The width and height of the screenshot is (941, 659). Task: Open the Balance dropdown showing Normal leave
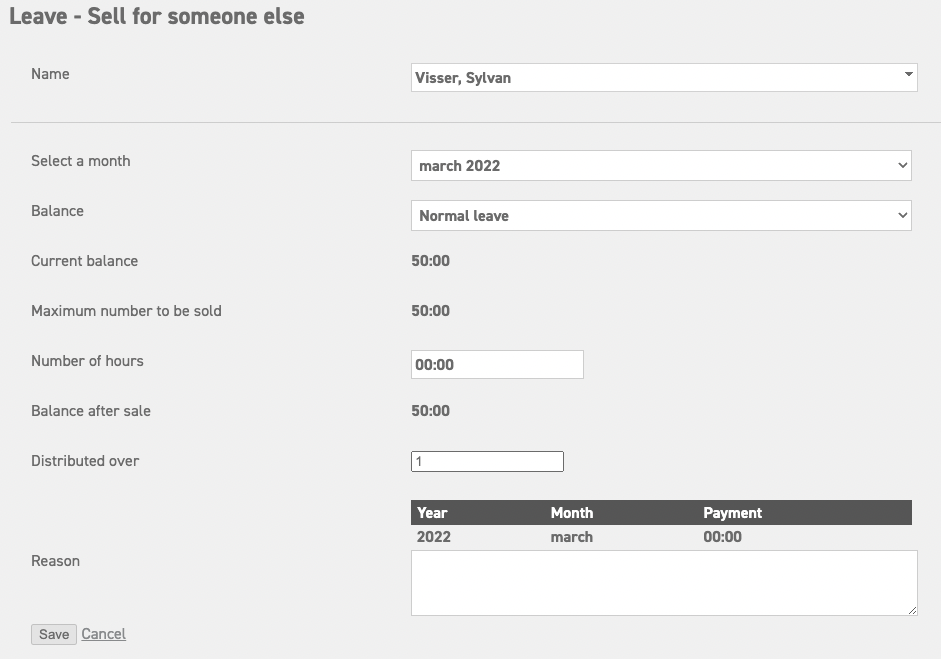pos(661,215)
